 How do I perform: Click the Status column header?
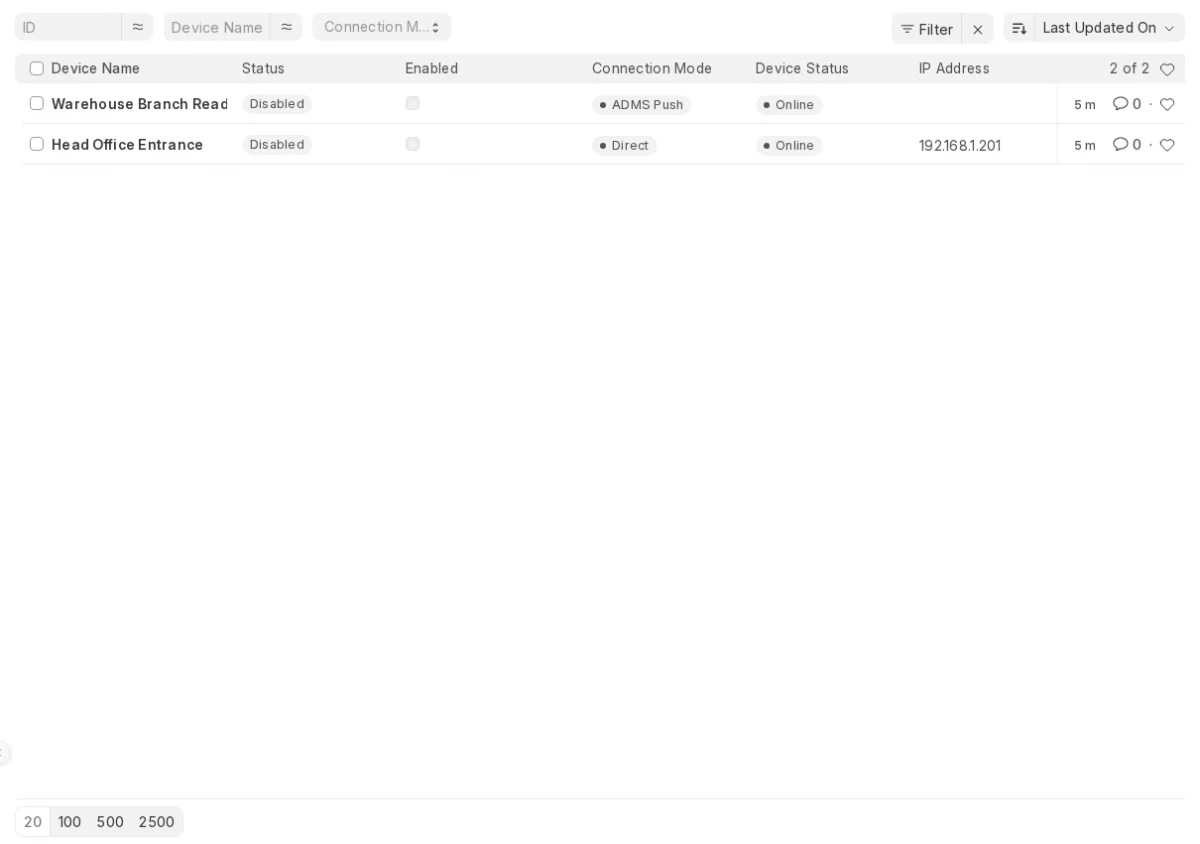click(x=263, y=69)
